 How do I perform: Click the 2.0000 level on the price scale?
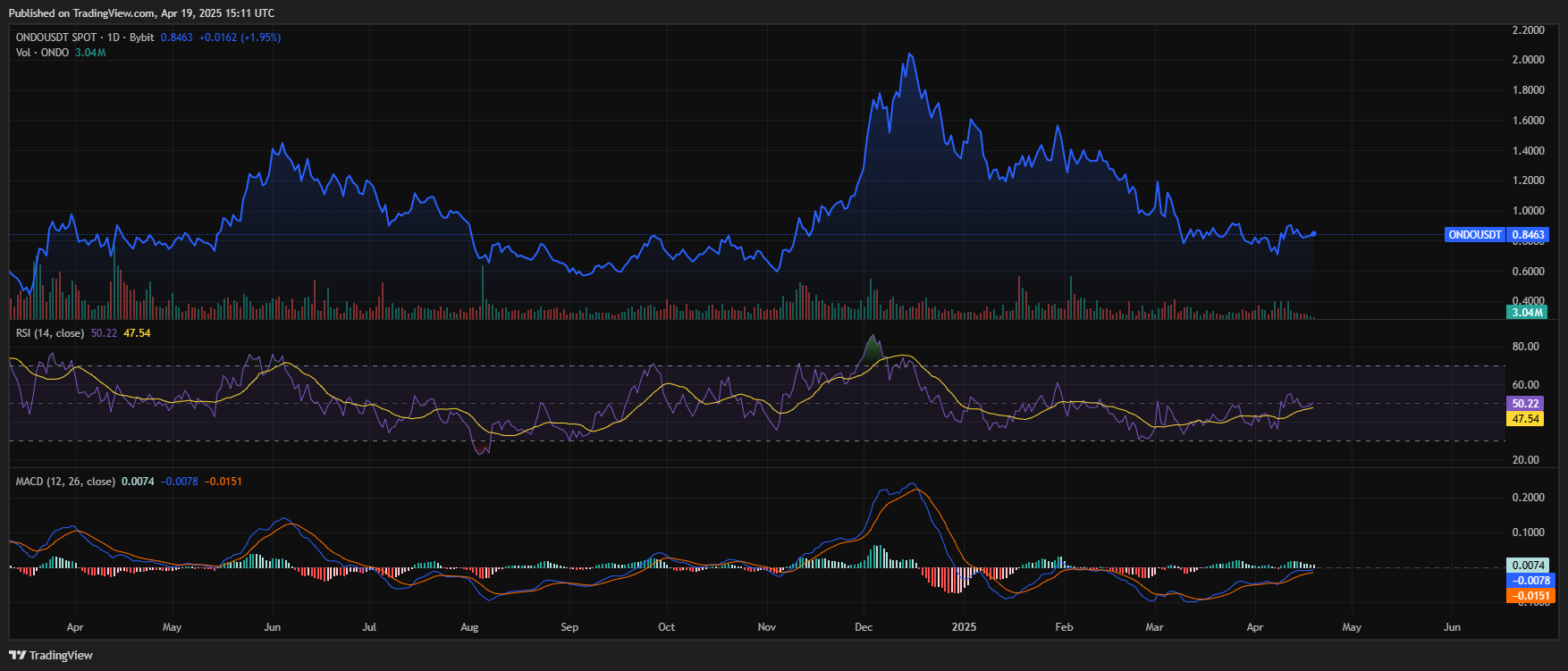(x=1528, y=60)
